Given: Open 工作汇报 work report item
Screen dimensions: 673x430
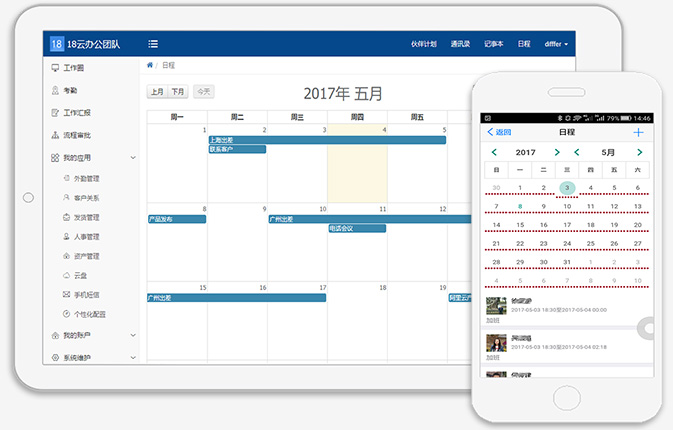Looking at the screenshot, I should [x=71, y=113].
